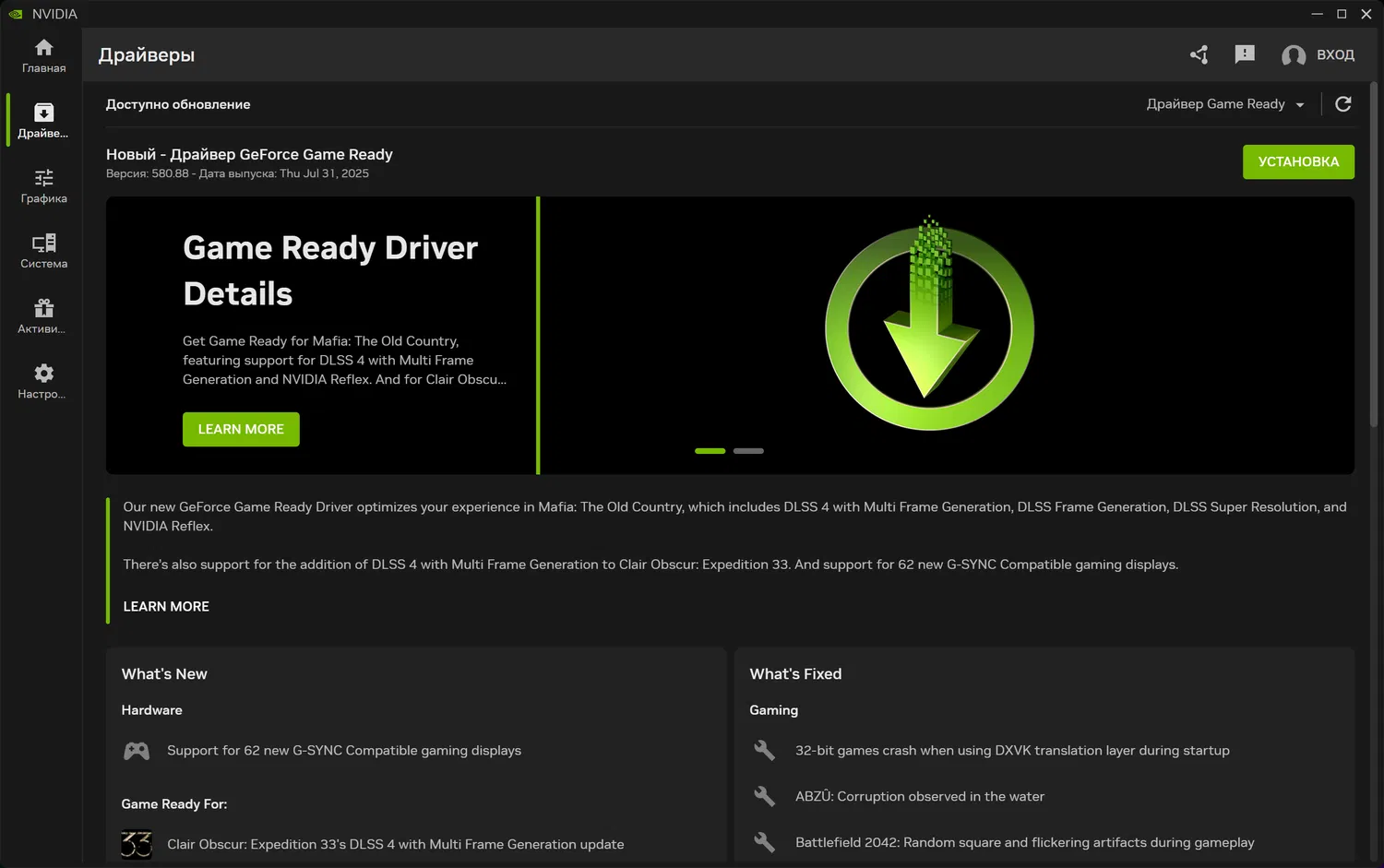The width and height of the screenshot is (1384, 868).
Task: Show the first banner slide indicator
Action: tap(710, 451)
